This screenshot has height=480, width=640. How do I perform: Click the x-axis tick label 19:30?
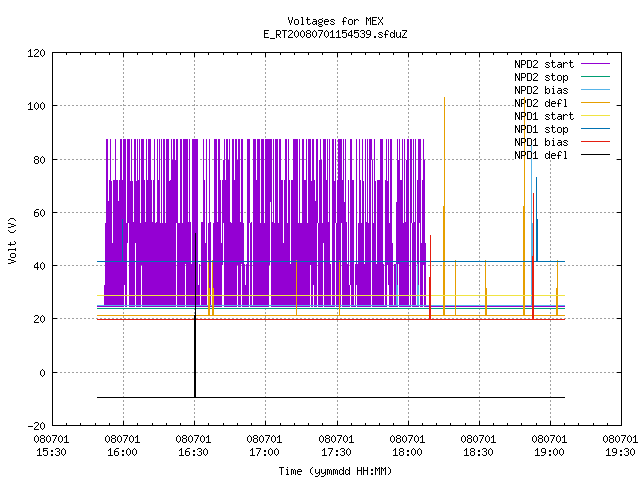click(x=620, y=452)
